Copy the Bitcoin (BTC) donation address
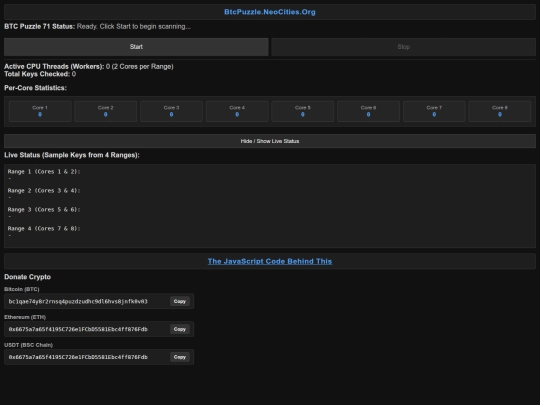 [x=179, y=301]
